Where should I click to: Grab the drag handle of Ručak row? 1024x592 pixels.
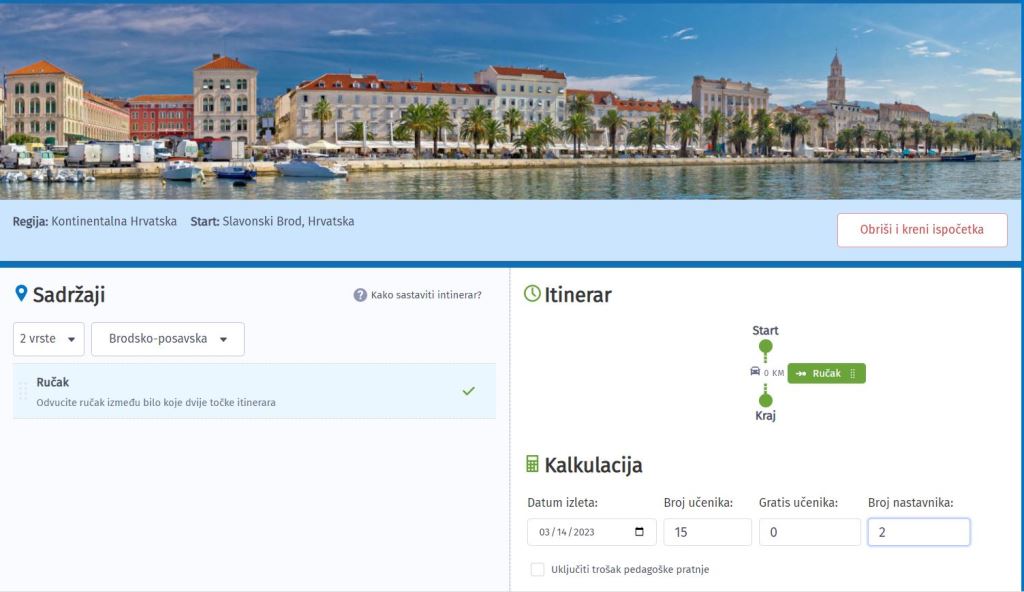click(x=23, y=391)
